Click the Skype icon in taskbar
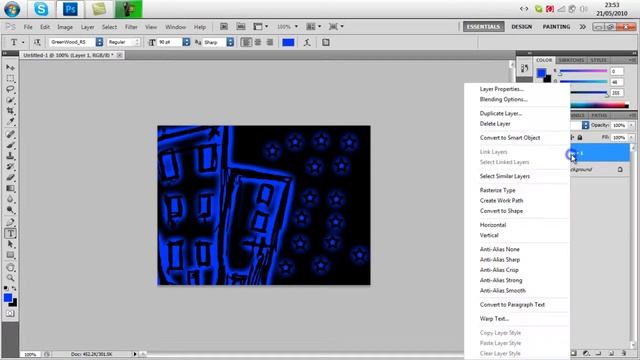The image size is (640, 360). click(x=41, y=9)
